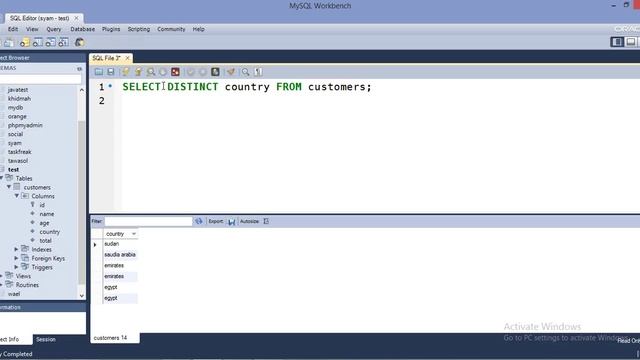Open the Plugins menu
Image resolution: width=640 pixels, height=360 pixels.
point(111,29)
